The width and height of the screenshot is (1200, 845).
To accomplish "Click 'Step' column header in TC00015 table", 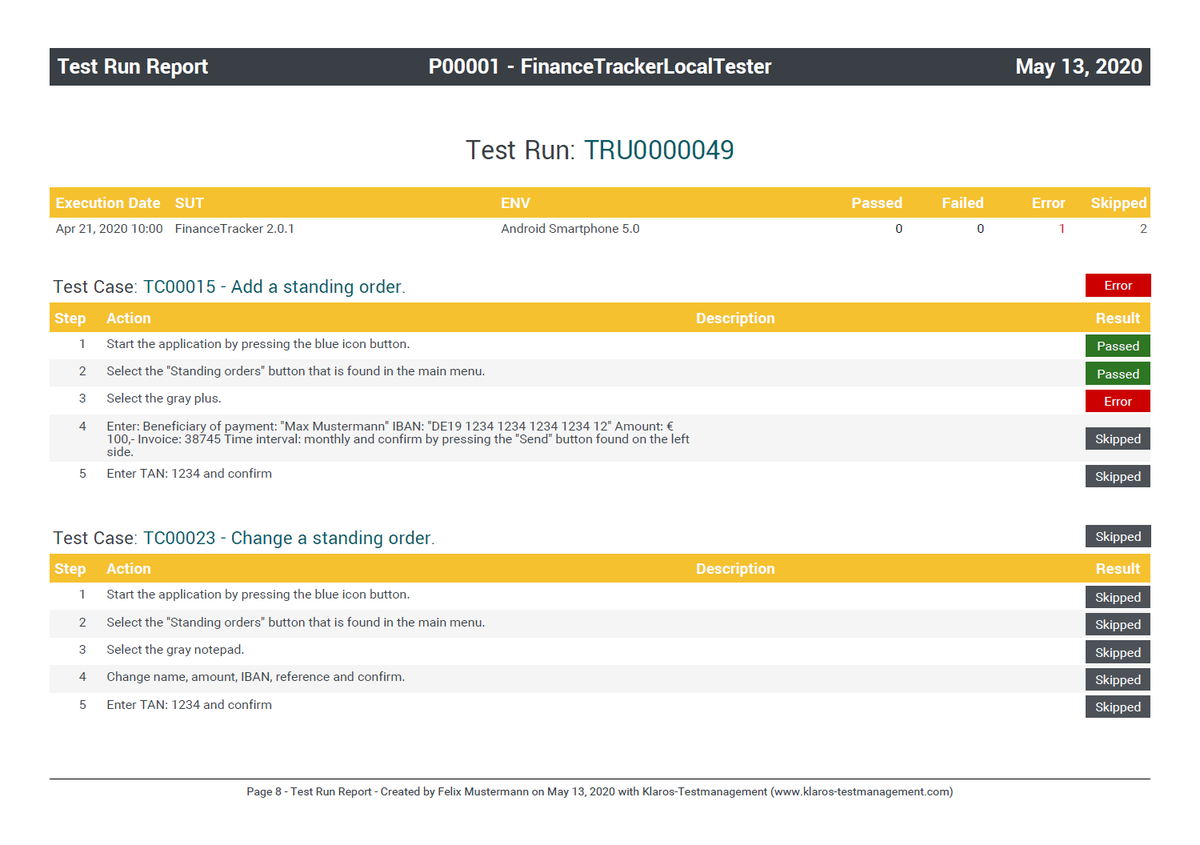I will pos(70,318).
